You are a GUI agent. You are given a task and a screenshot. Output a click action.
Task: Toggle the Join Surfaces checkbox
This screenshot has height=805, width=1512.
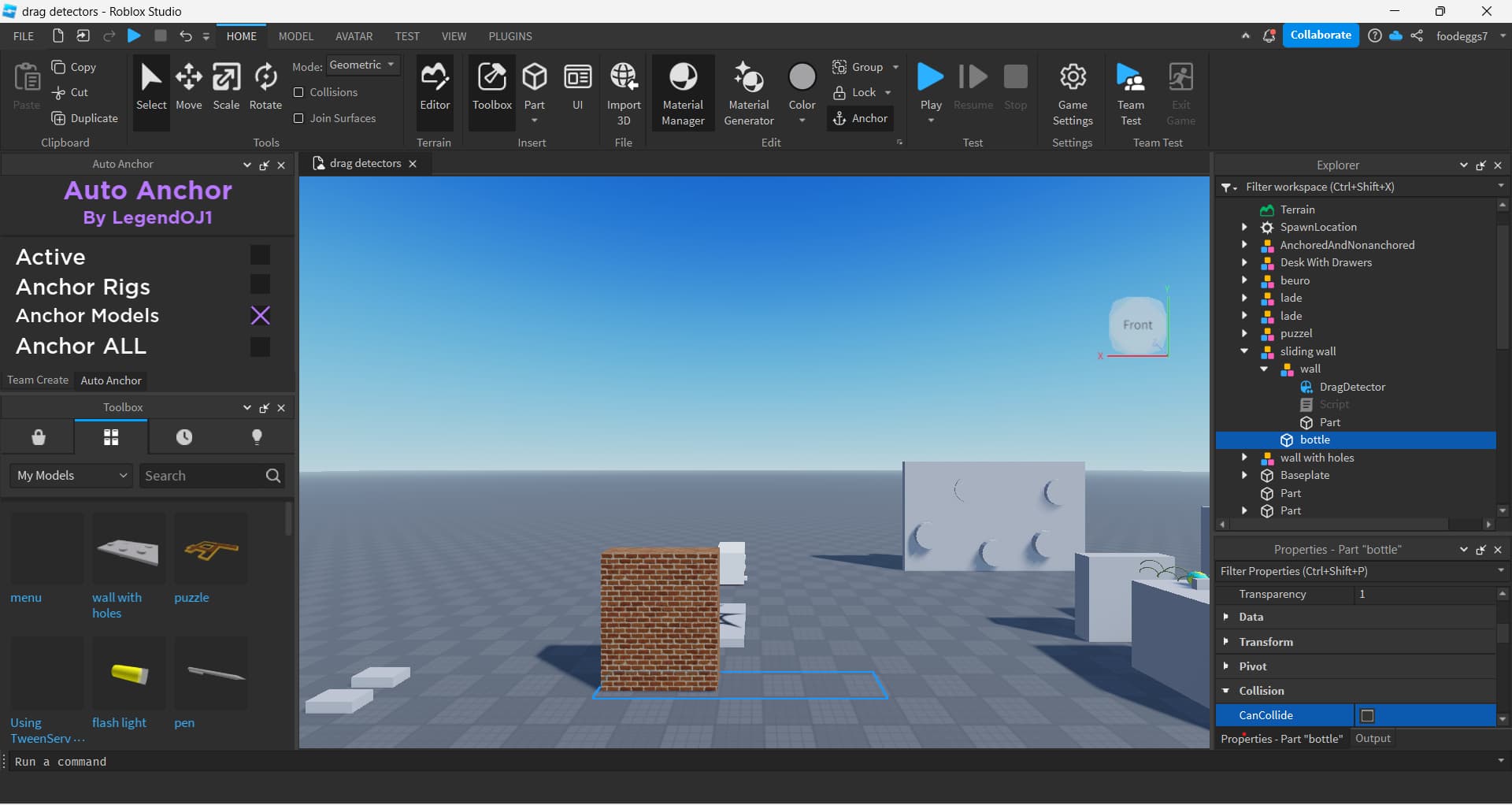coord(298,118)
